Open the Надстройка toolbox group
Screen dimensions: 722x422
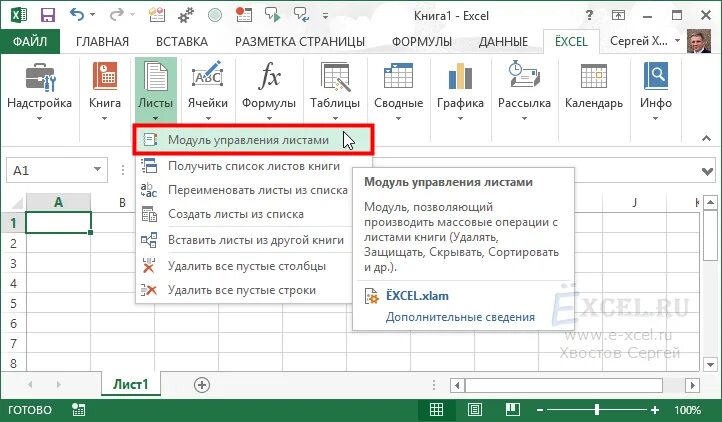[x=40, y=92]
